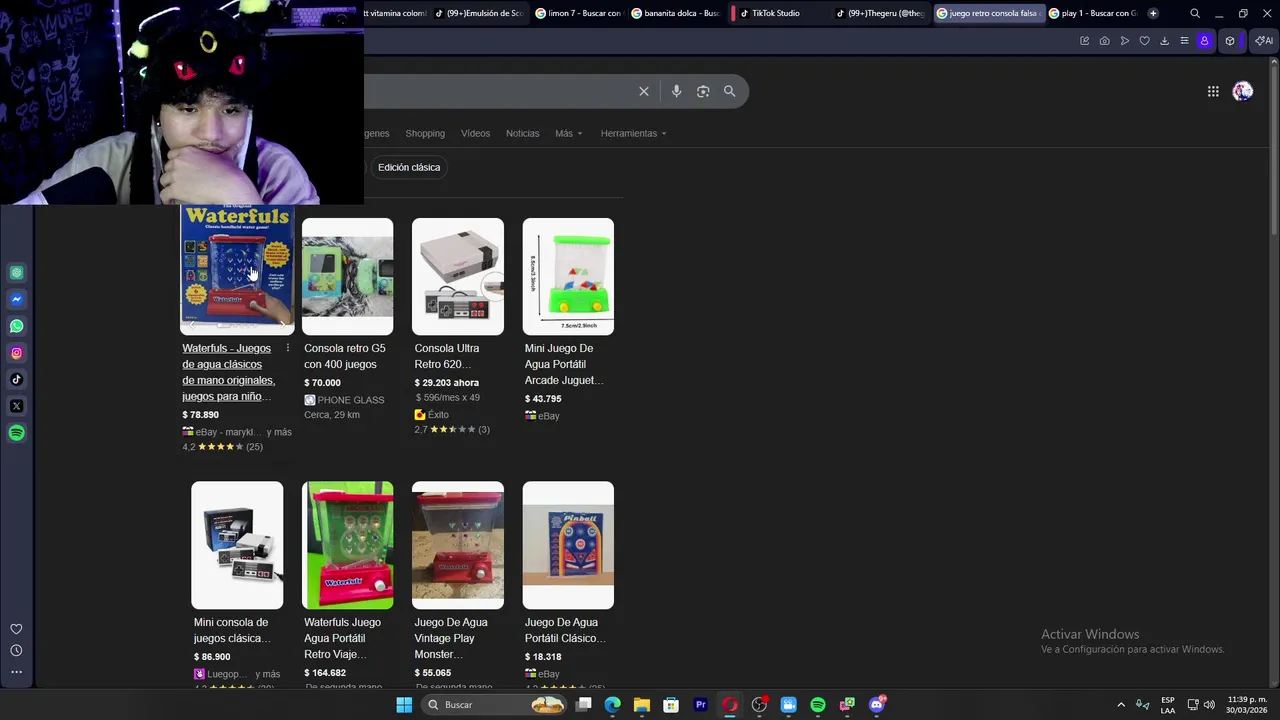Image resolution: width=1280 pixels, height=720 pixels.
Task: Click the gray NES-style console image
Action: point(458,276)
